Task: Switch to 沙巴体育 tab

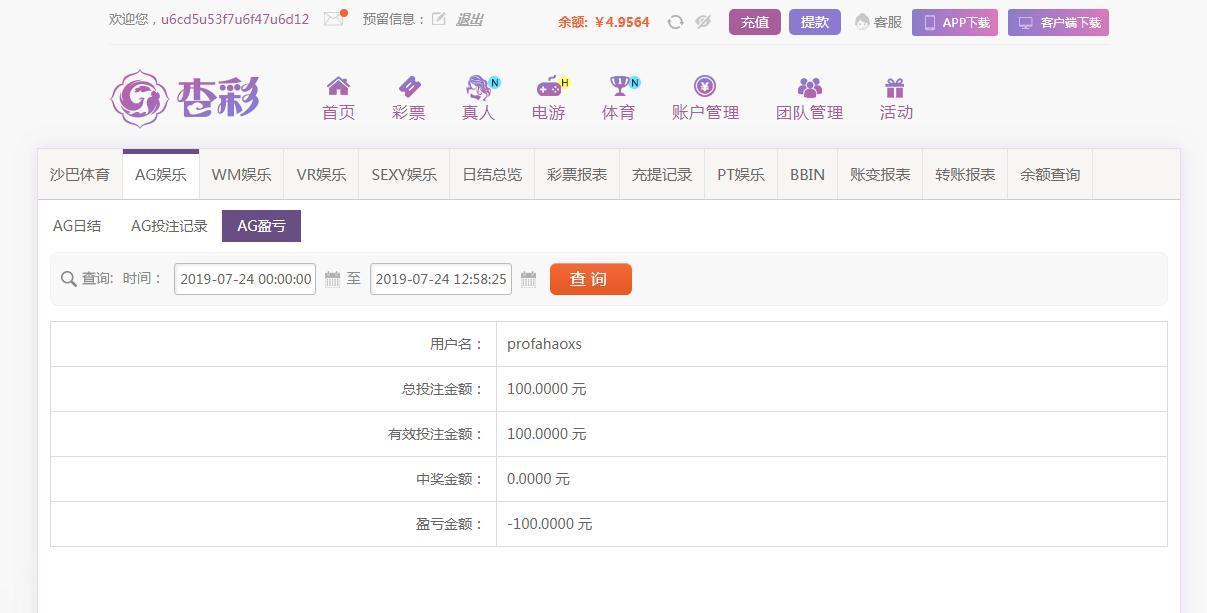Action: coord(80,174)
